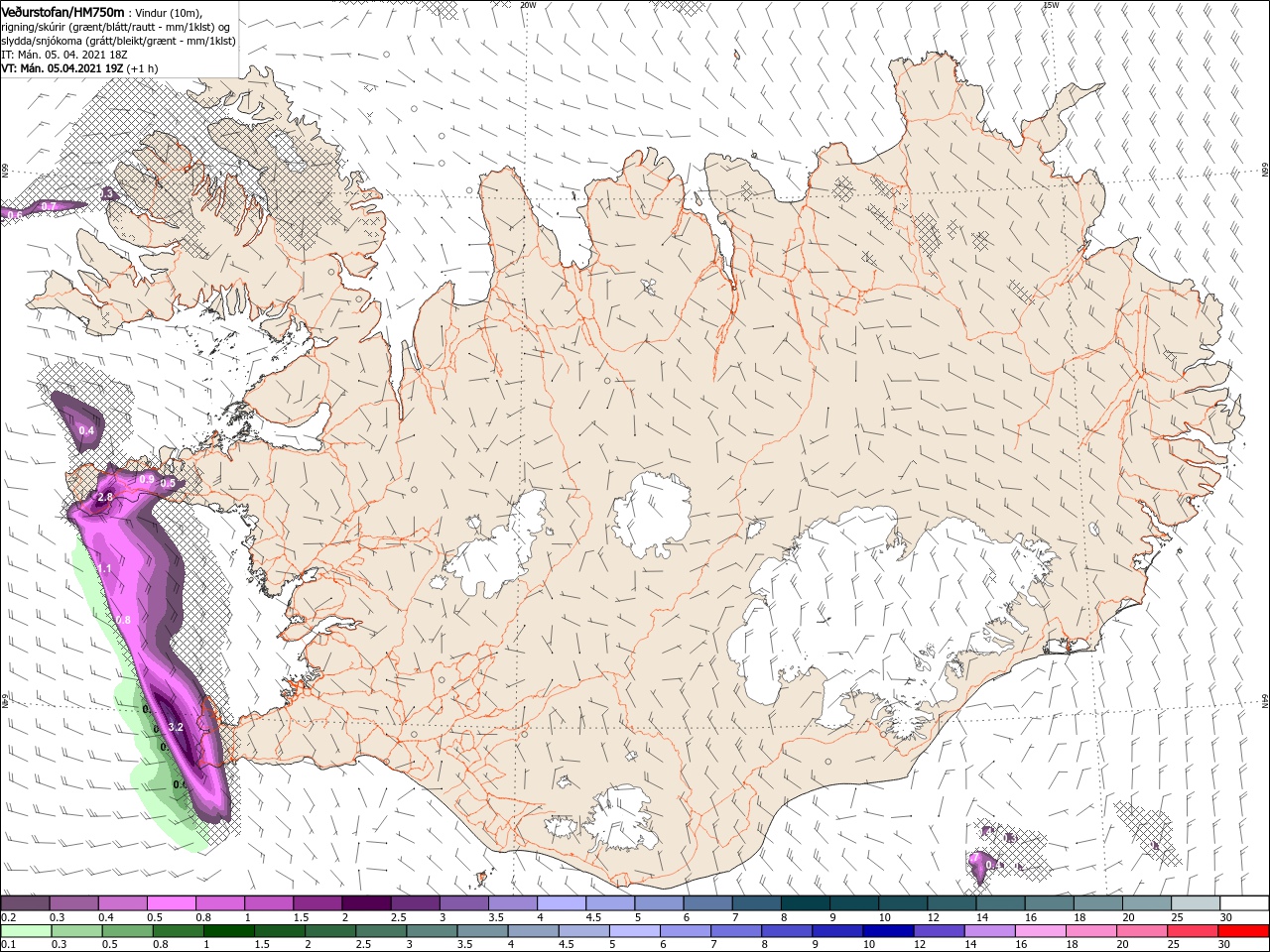Click the 15W longitude label
This screenshot has height=952, width=1270.
(1052, 5)
